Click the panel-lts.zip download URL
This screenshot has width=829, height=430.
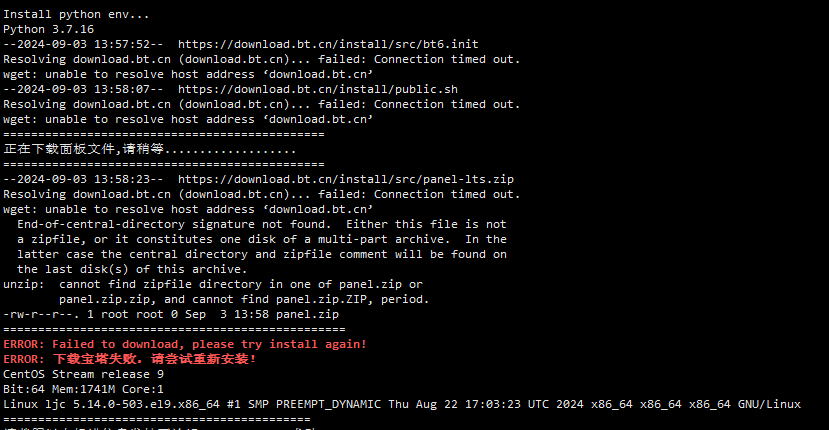point(346,179)
